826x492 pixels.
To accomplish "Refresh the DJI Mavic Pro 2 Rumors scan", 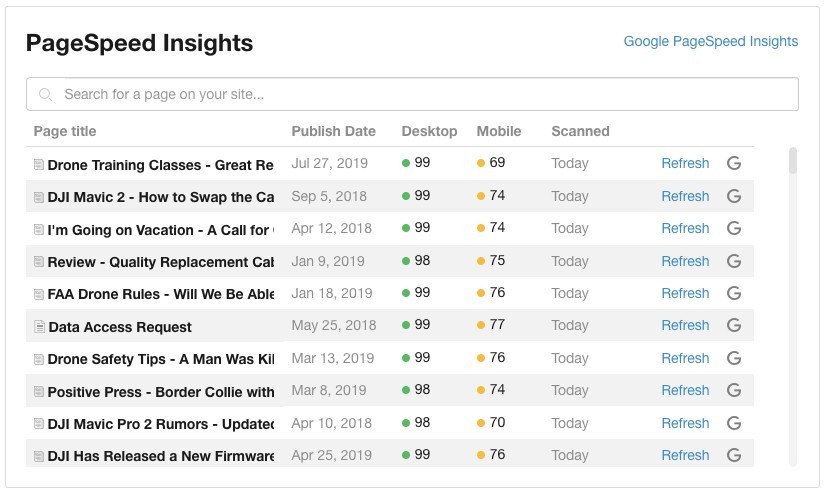I will (685, 423).
